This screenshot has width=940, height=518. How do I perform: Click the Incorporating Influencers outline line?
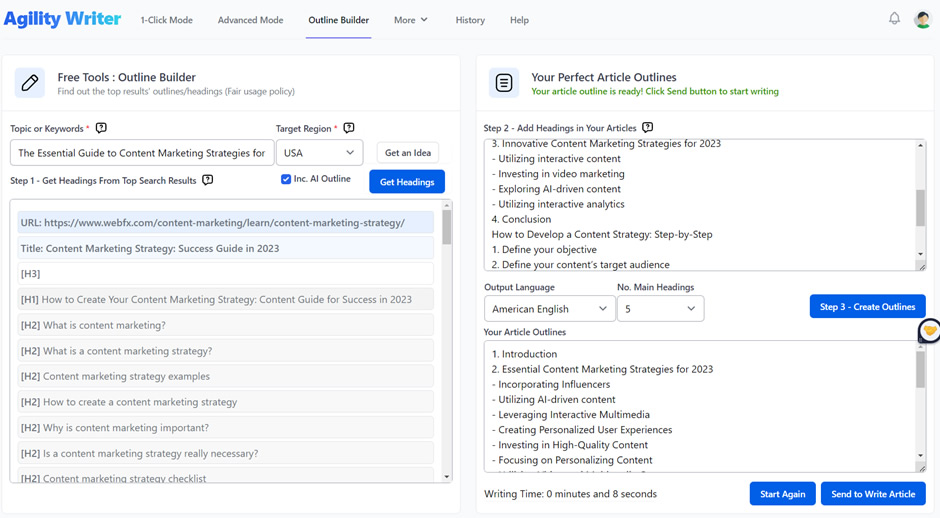(551, 384)
